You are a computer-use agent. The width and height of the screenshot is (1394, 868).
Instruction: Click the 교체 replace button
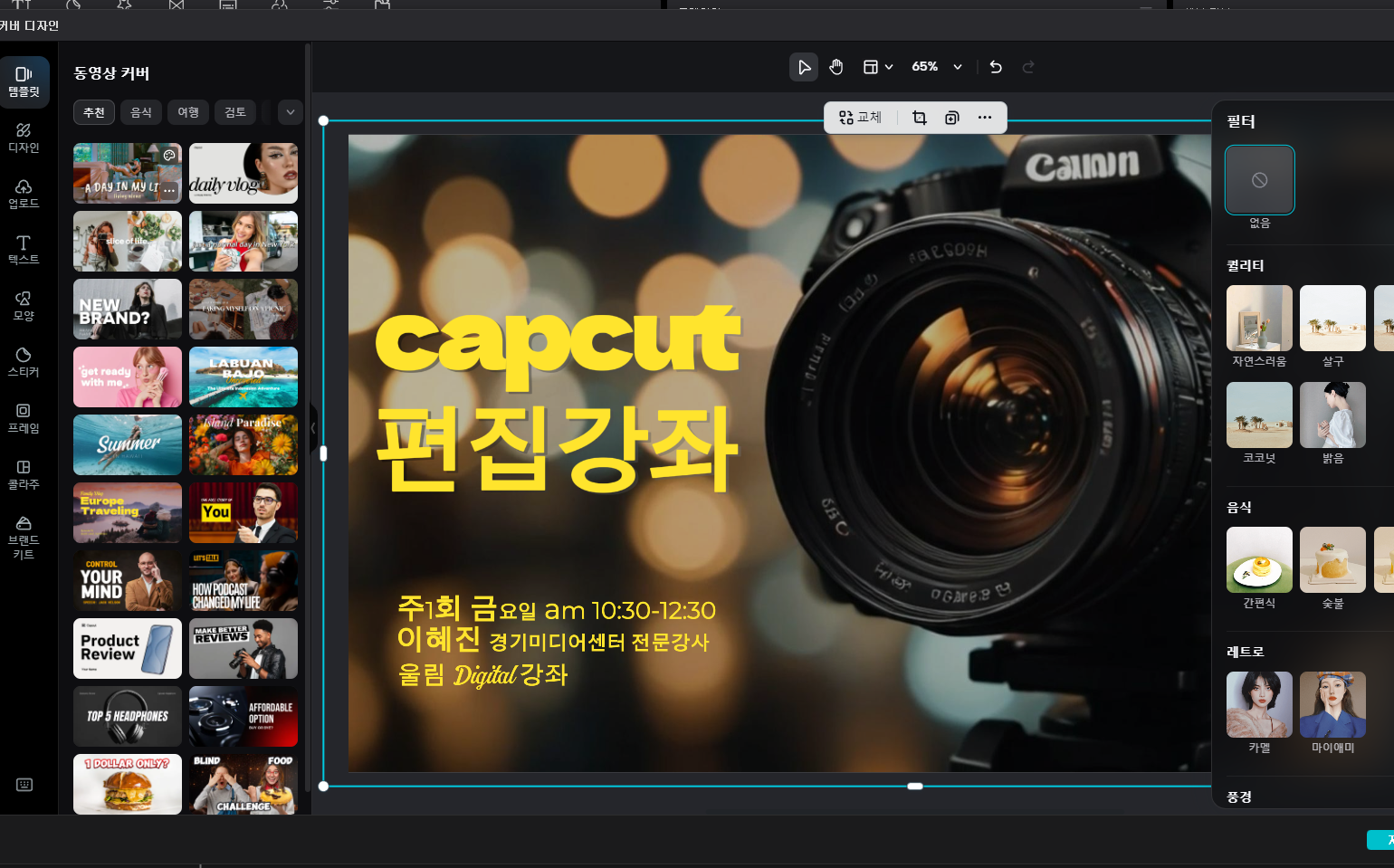coord(860,118)
